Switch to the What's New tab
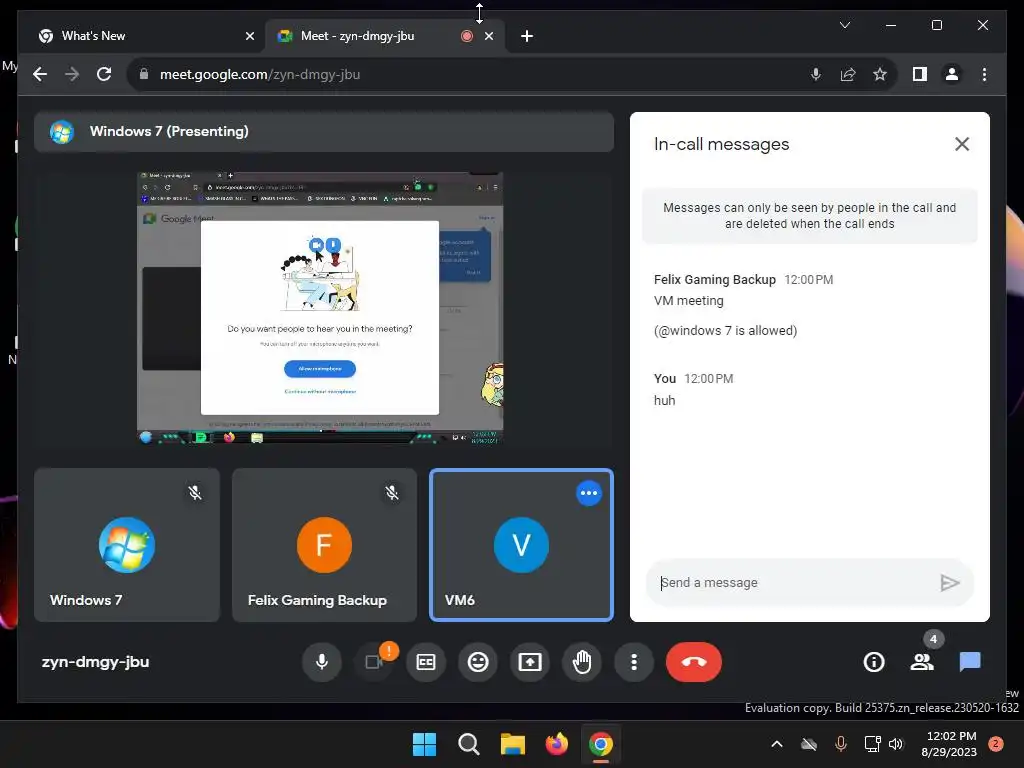Image resolution: width=1024 pixels, height=768 pixels. 142,36
